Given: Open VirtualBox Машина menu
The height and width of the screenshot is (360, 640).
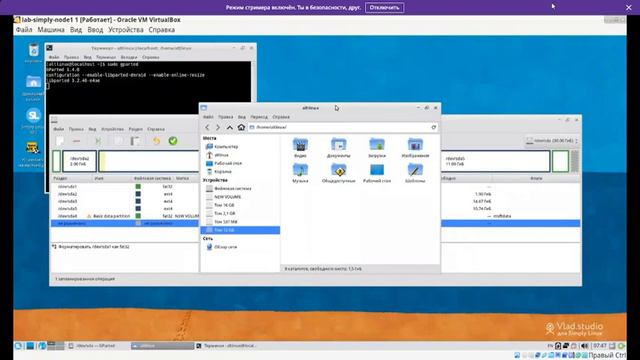Looking at the screenshot, I should [51, 30].
